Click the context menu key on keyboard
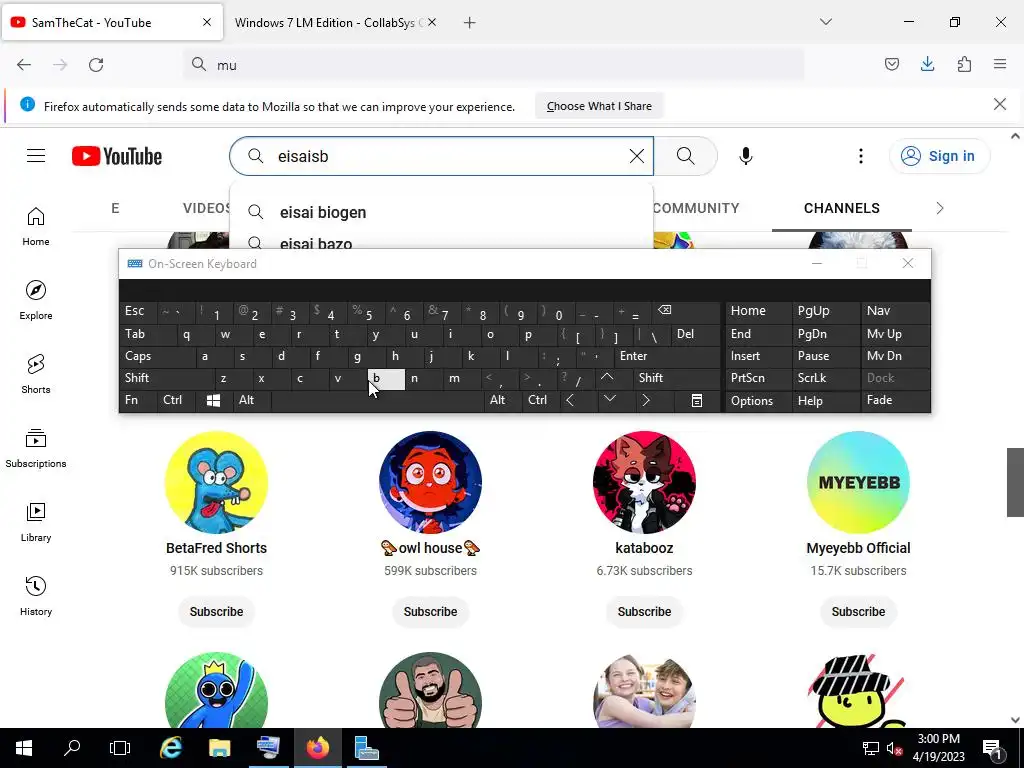This screenshot has width=1024, height=768. point(697,400)
